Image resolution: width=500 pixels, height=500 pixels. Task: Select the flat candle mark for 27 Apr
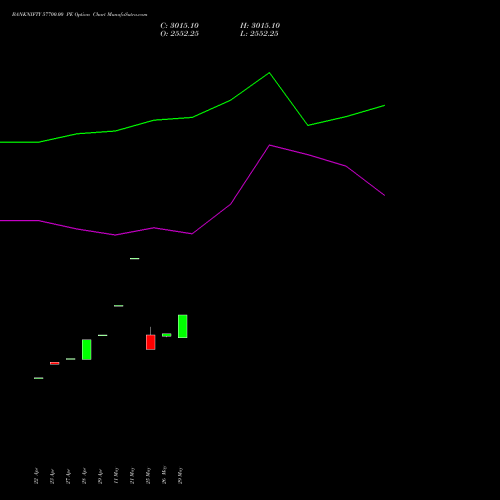[x=71, y=359]
